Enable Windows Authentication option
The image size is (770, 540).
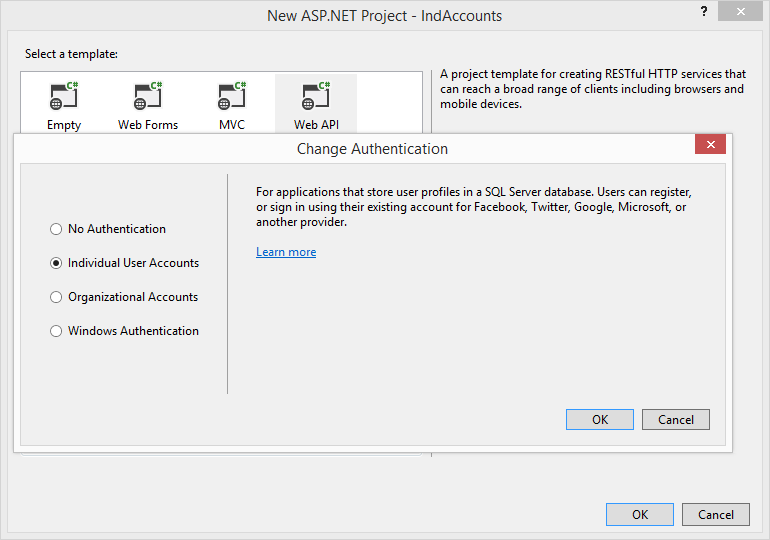click(56, 331)
